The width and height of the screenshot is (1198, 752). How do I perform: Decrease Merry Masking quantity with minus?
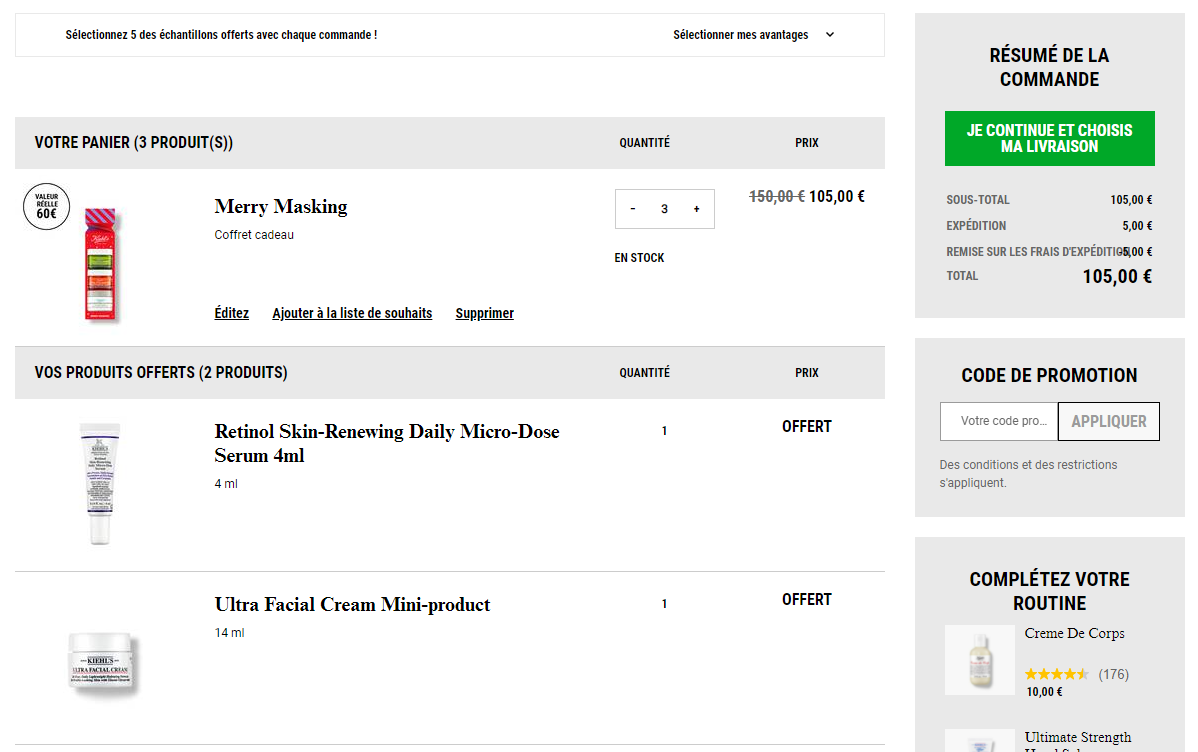tap(633, 209)
